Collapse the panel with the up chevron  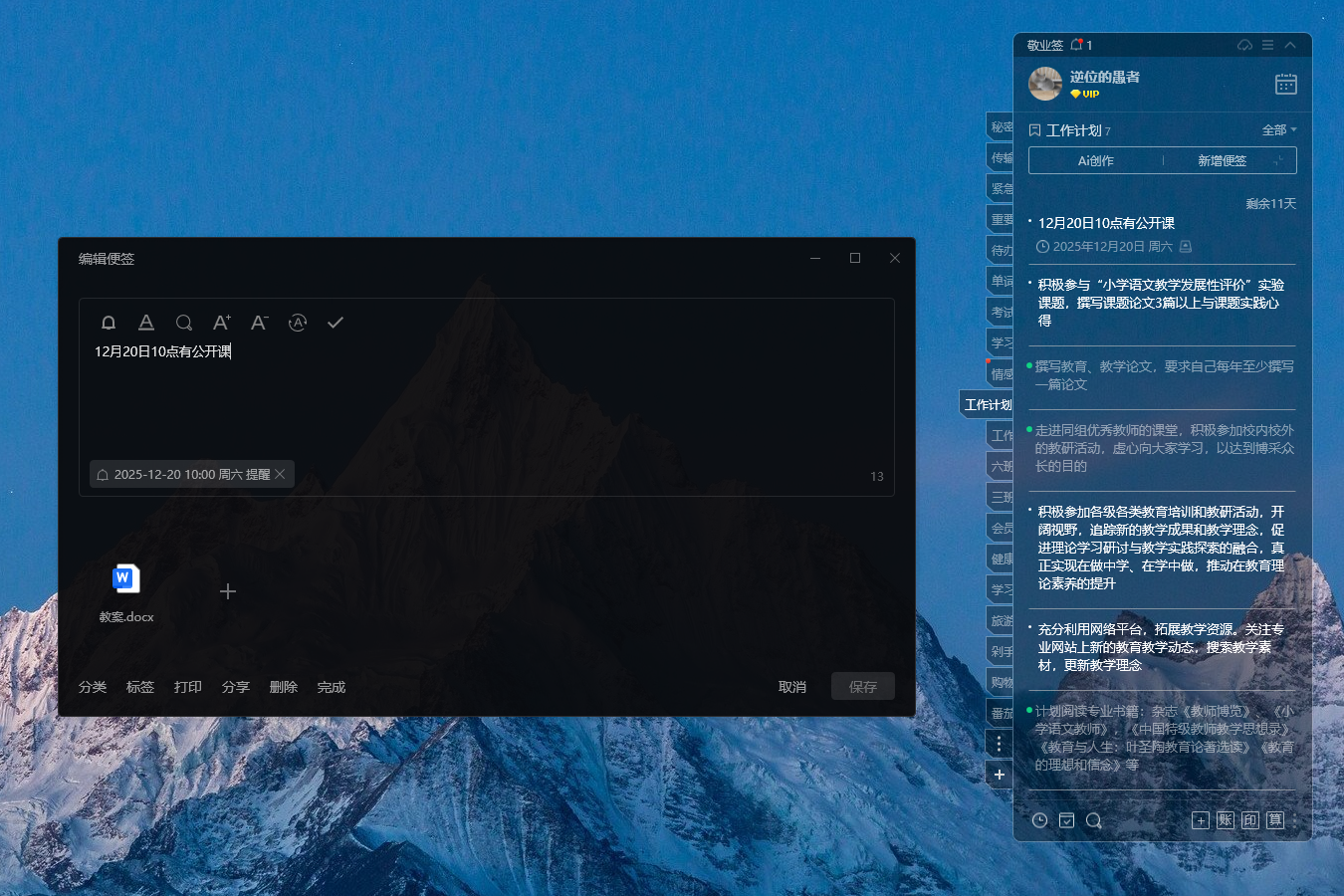[x=1290, y=46]
